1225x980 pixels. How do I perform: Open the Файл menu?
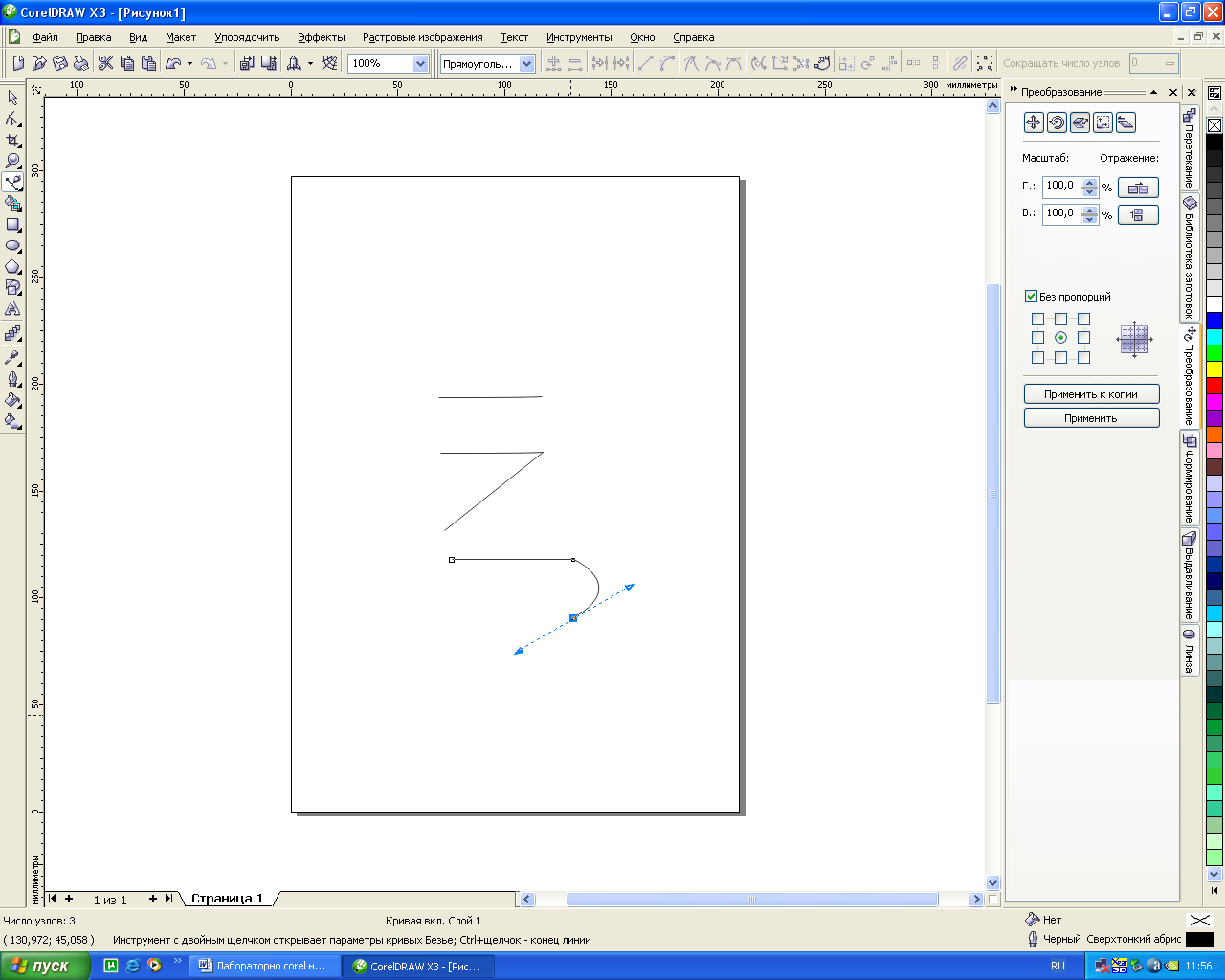[x=45, y=37]
